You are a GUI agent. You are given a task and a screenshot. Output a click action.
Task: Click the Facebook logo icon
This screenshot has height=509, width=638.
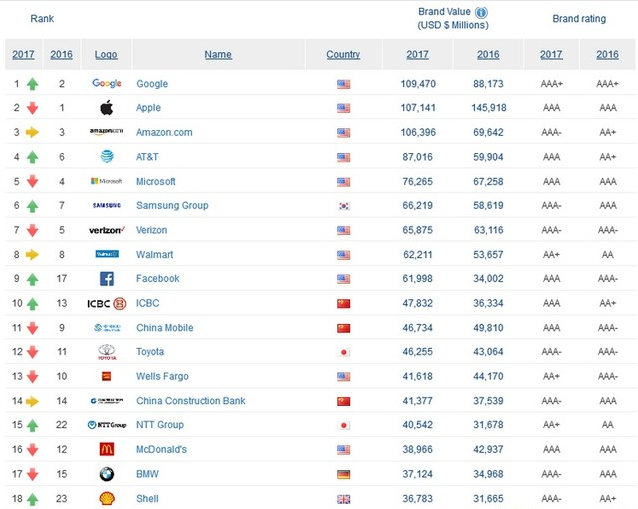tap(106, 279)
